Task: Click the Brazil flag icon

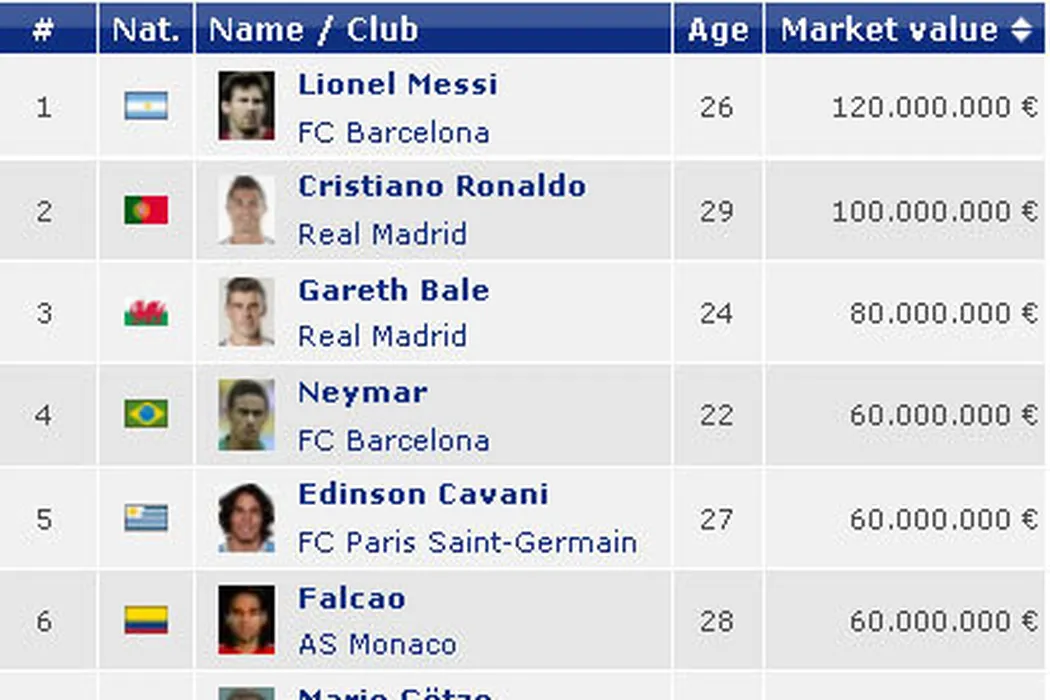Action: pyautogui.click(x=146, y=415)
